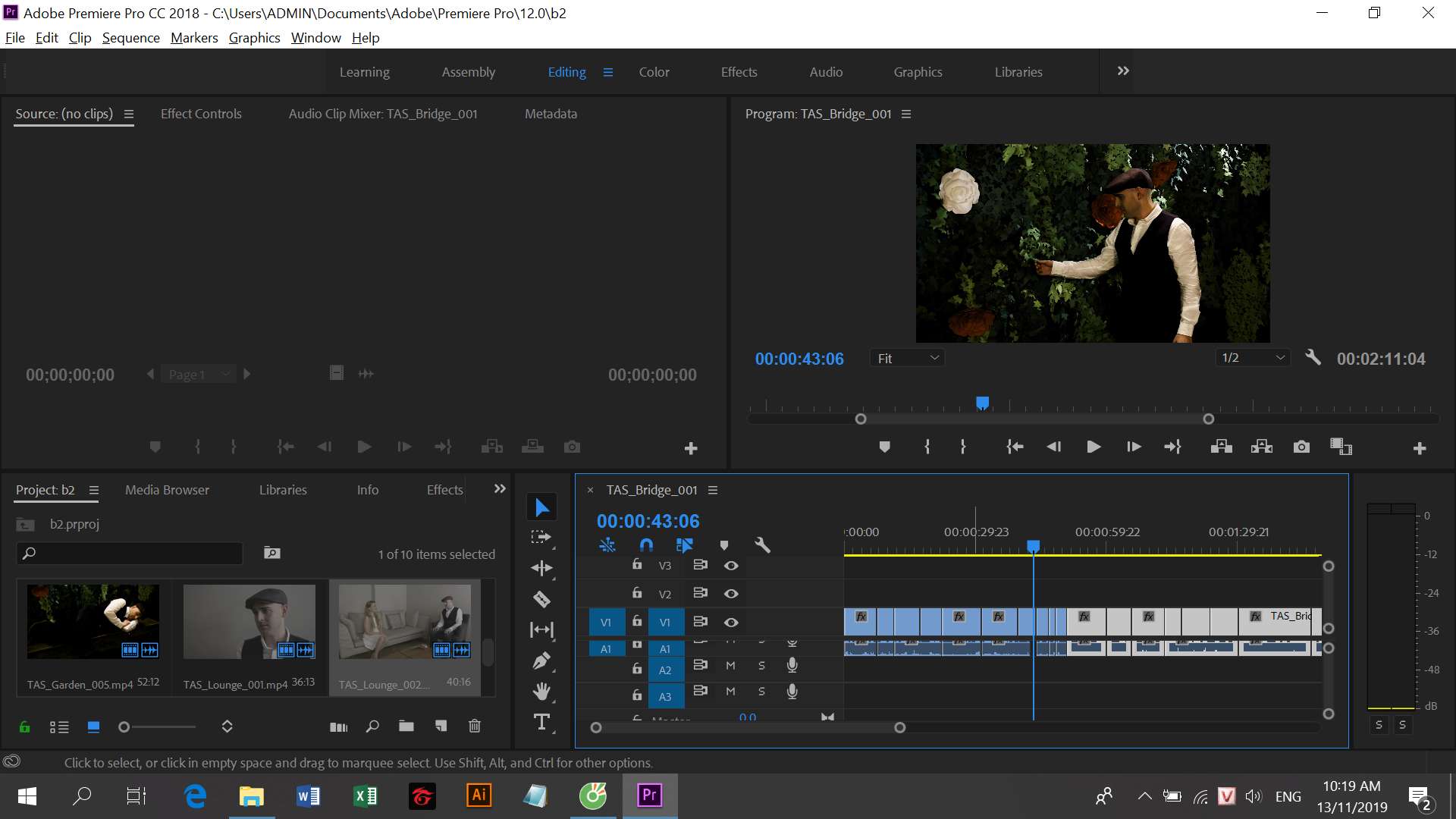
Task: Open the 1/2 playback resolution dropdown
Action: 1253,358
